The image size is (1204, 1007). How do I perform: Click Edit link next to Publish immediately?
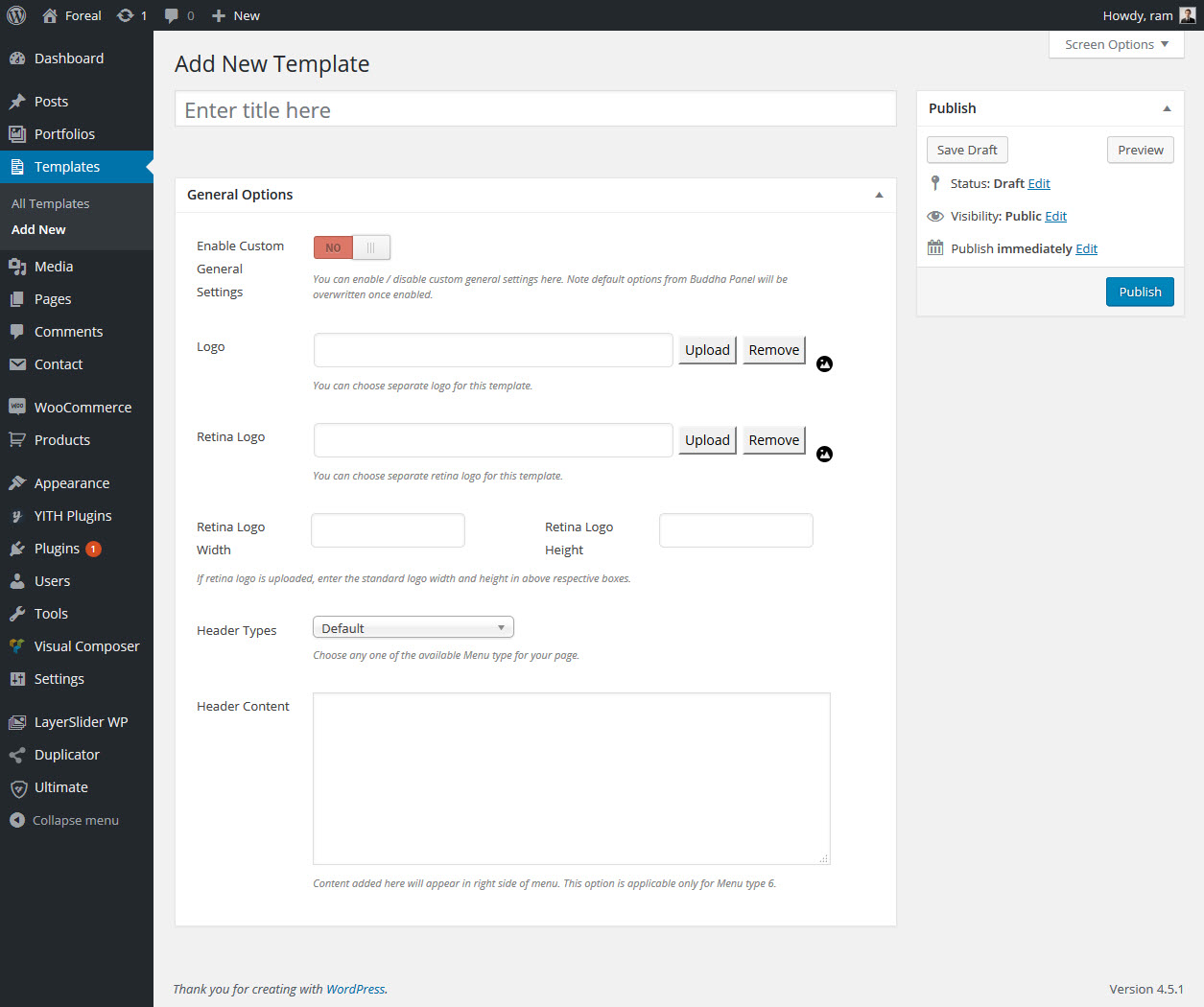pyautogui.click(x=1086, y=248)
